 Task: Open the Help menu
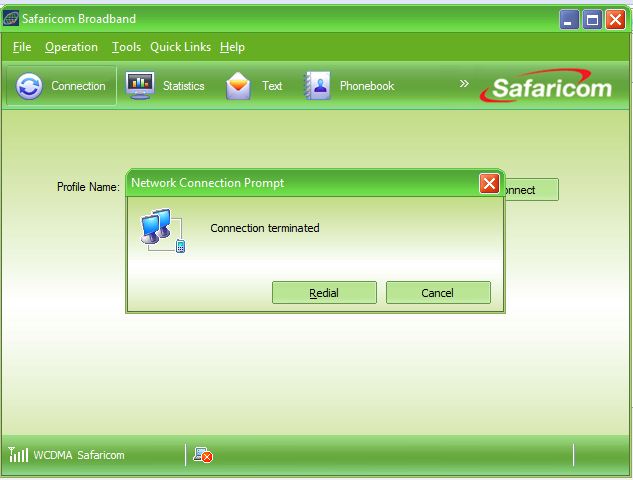[x=233, y=47]
